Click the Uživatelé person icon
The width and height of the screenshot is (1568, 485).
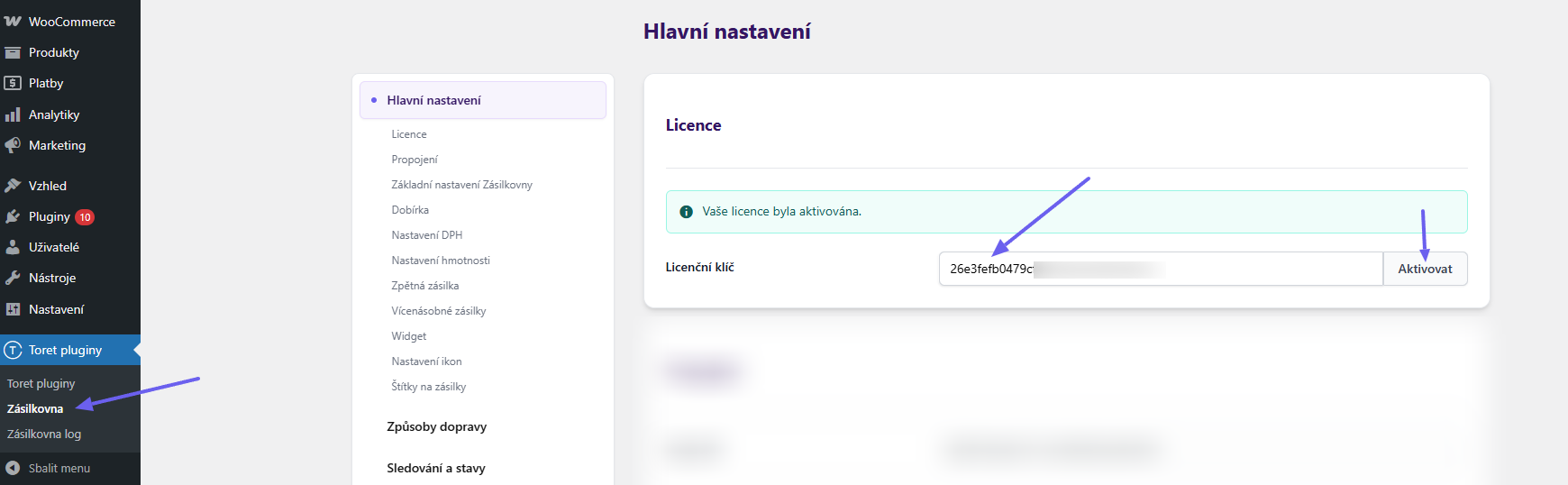[13, 247]
